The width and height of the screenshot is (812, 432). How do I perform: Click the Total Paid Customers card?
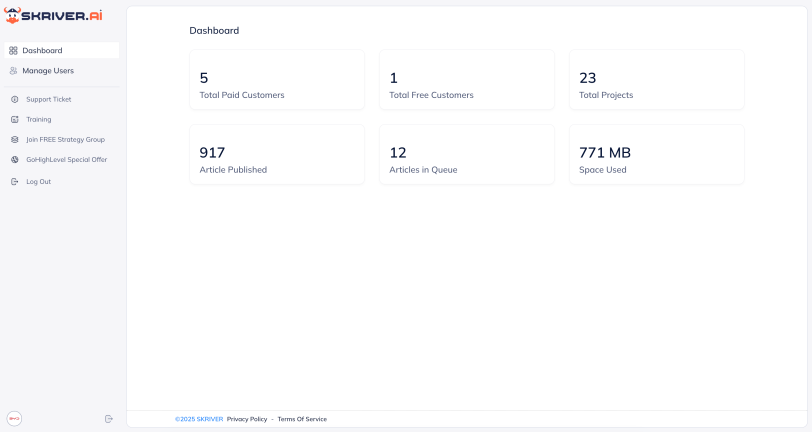(277, 80)
